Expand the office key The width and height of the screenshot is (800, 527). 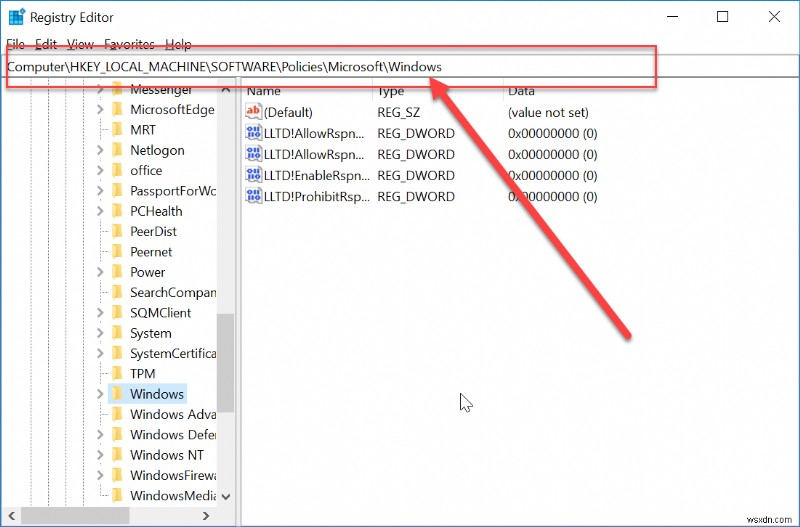click(x=100, y=170)
